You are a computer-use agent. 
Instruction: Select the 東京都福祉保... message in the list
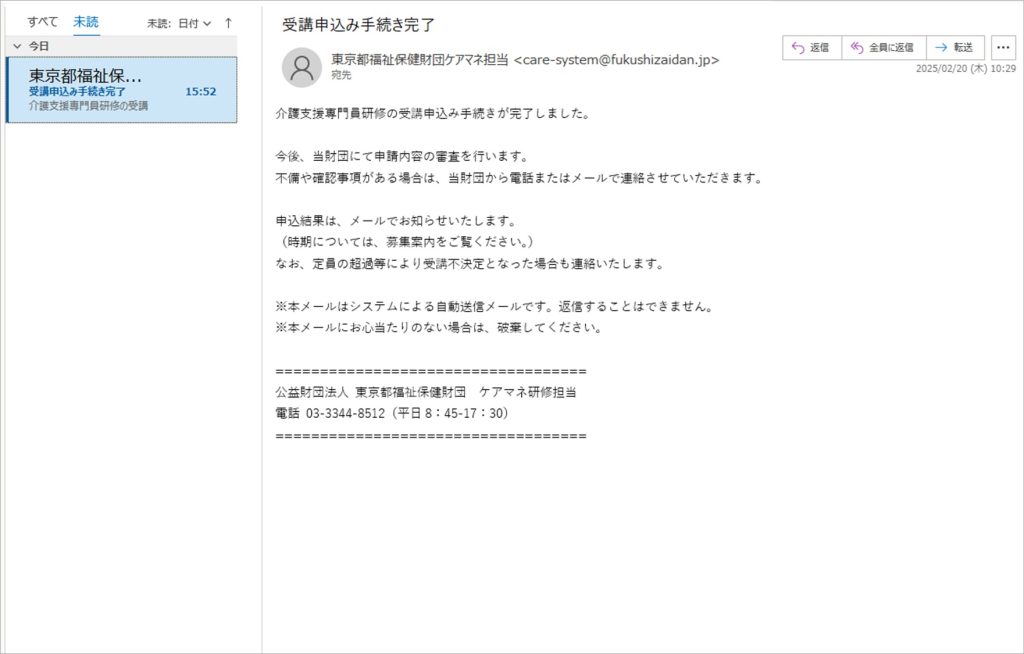point(120,89)
